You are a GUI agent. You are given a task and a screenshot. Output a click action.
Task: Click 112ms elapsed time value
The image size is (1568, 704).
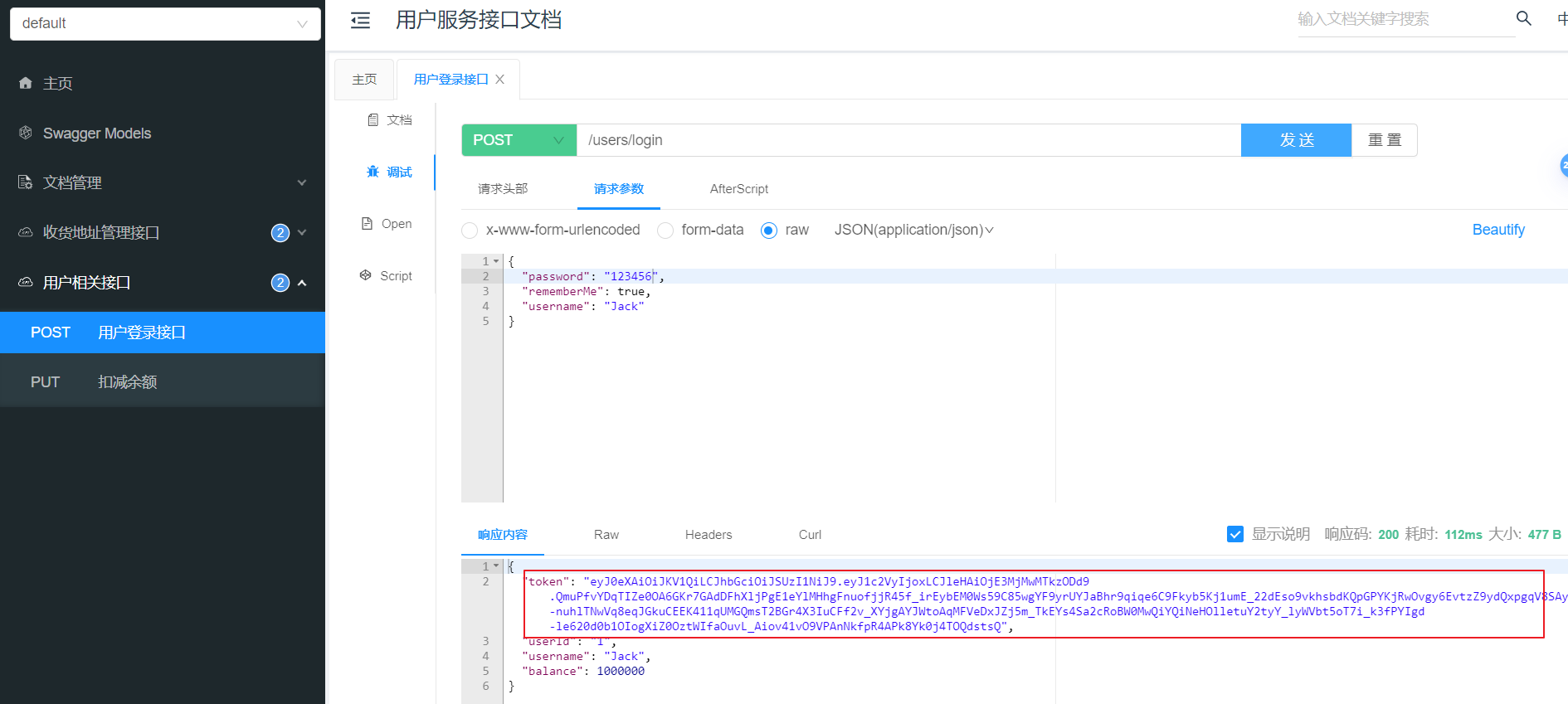coord(1463,535)
